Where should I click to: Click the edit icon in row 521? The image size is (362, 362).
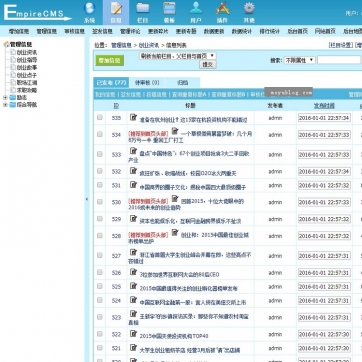(x=133, y=348)
